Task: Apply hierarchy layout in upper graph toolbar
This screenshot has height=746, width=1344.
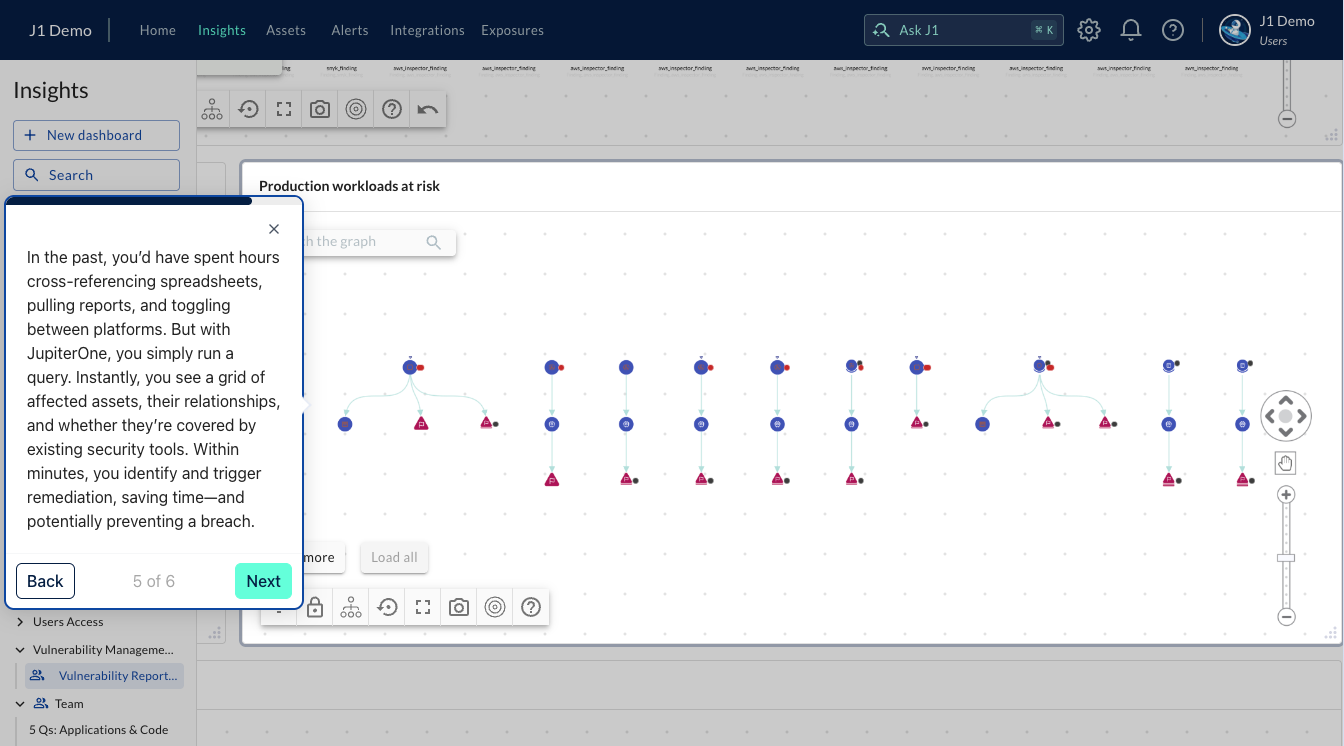Action: coord(212,109)
